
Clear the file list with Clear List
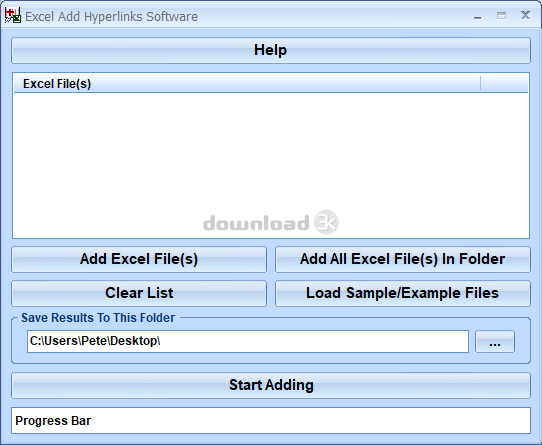tap(139, 293)
